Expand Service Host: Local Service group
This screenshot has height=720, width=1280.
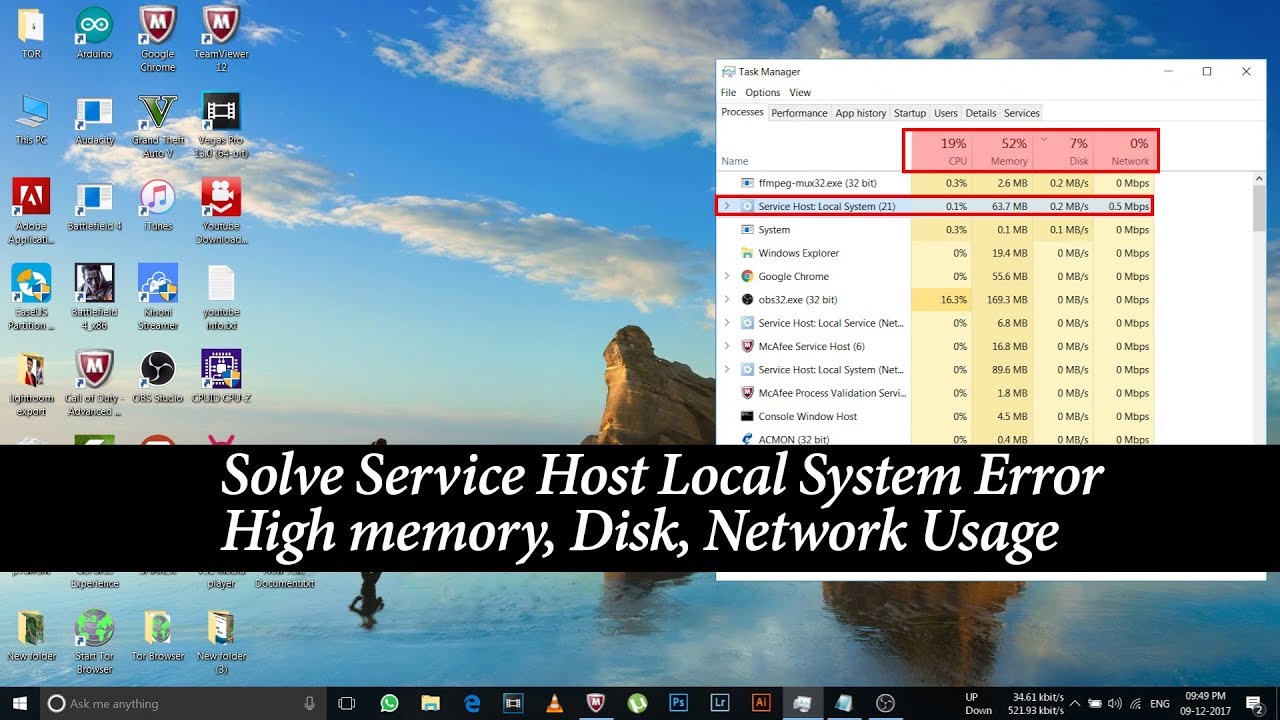[x=727, y=323]
